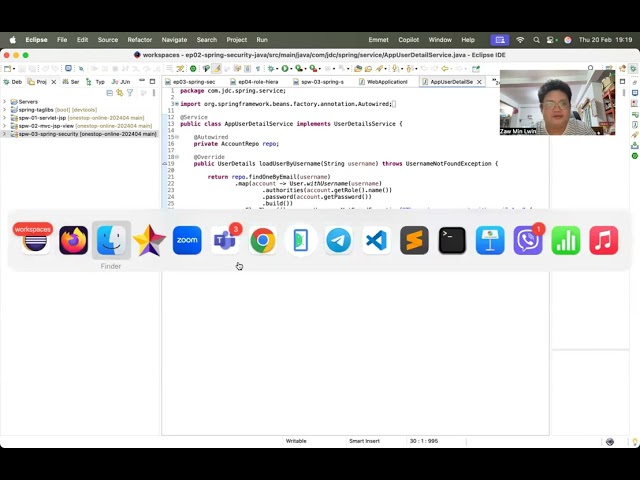Viewport: 640px width, 480px height.
Task: Select Finder in the app switcher
Action: 111,240
